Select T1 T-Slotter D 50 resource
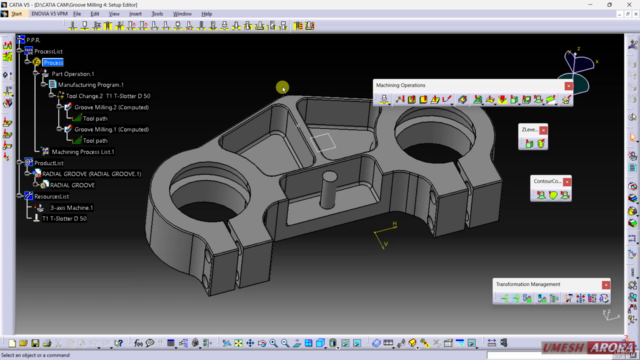The width and height of the screenshot is (640, 360). (64, 218)
